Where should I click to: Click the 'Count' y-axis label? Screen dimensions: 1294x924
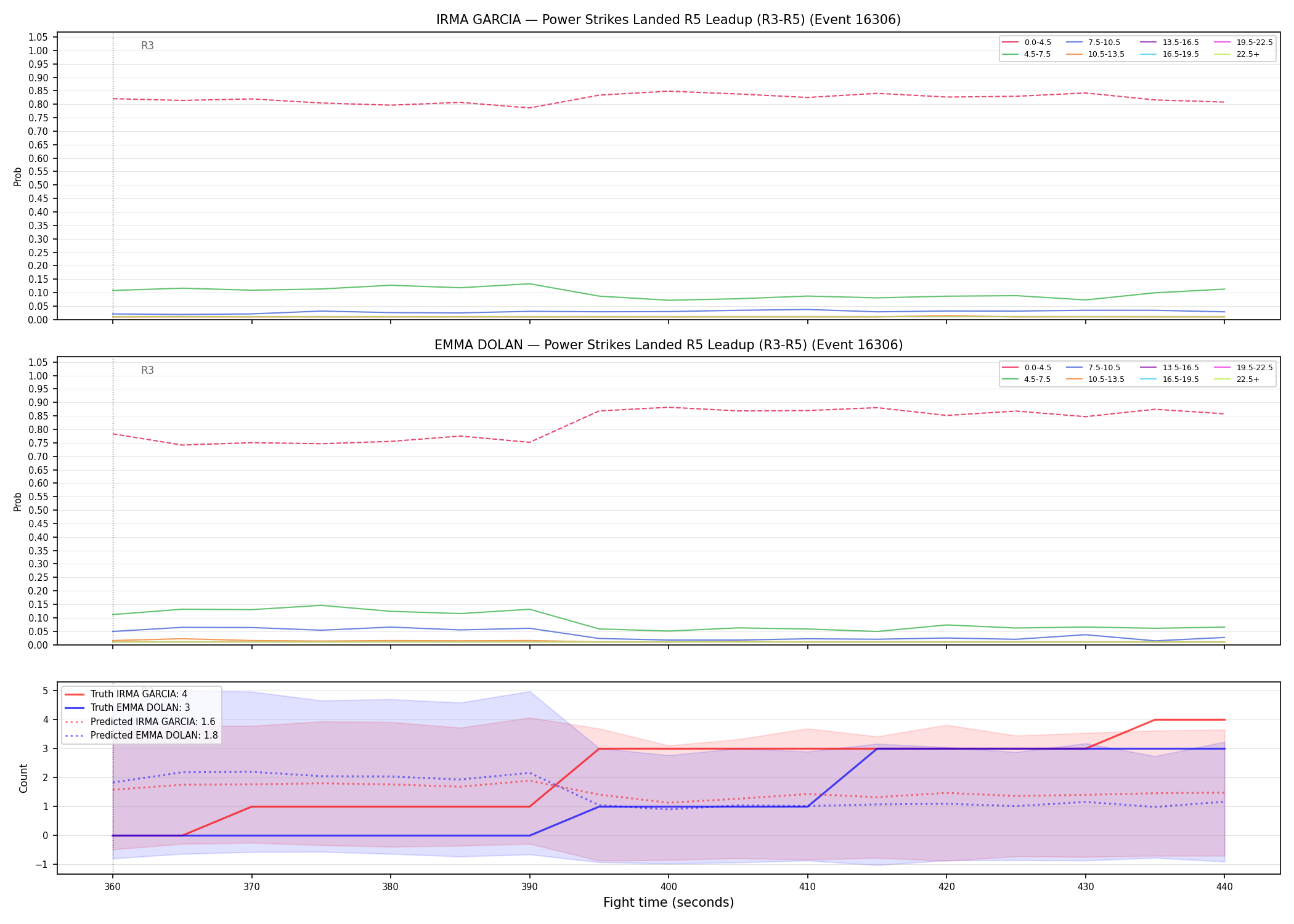click(23, 778)
